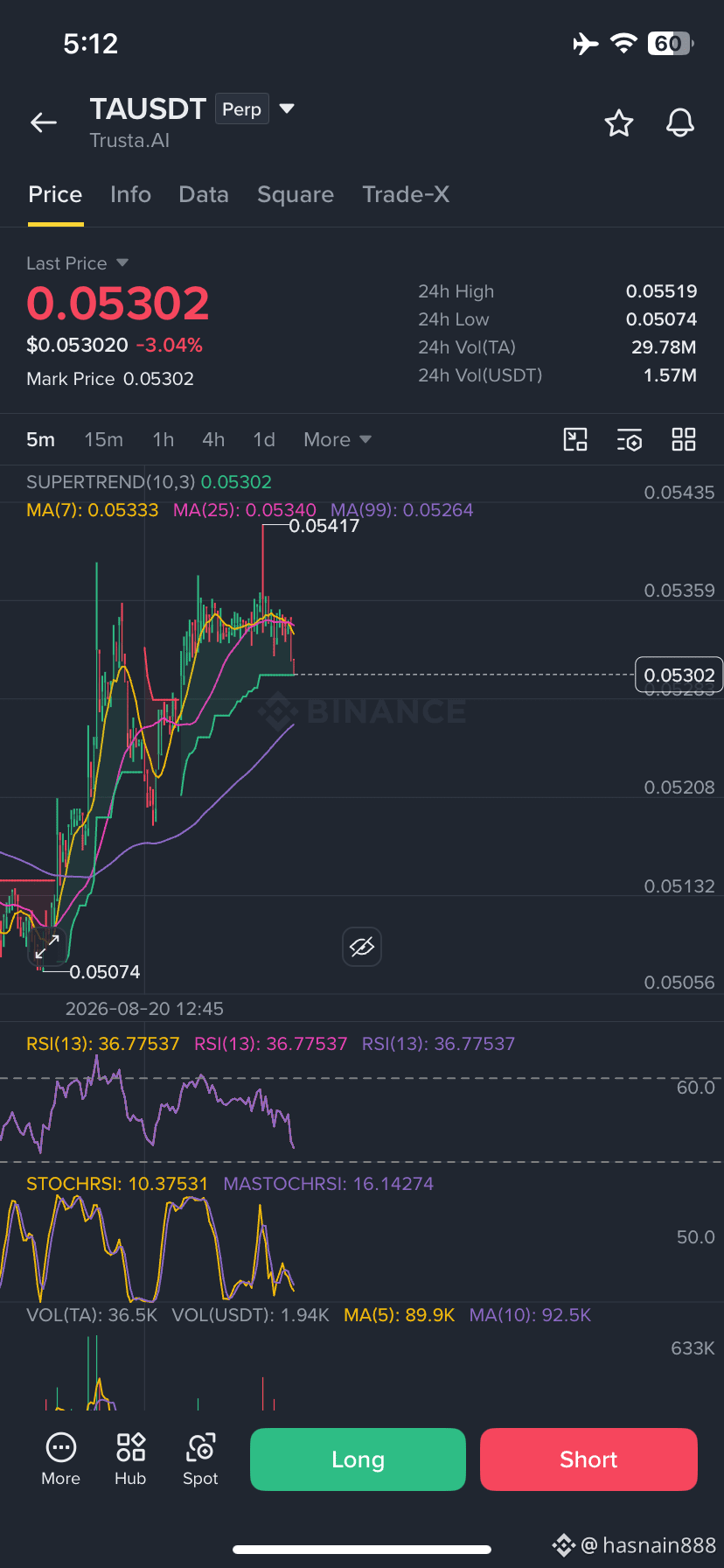Tap the Perp contract type badge
Viewport: 724px width, 1568px height.
(x=241, y=109)
